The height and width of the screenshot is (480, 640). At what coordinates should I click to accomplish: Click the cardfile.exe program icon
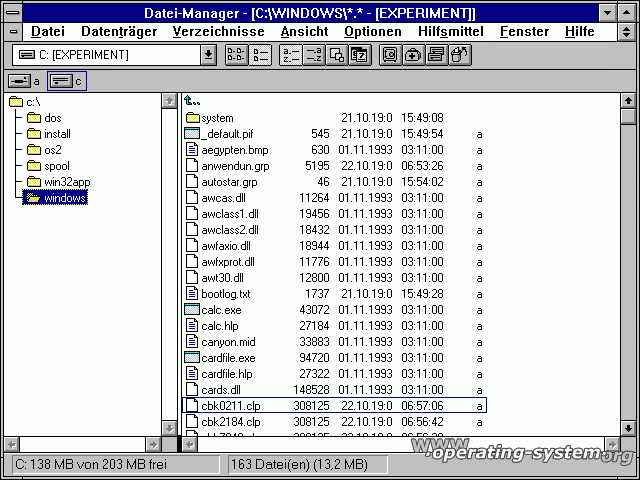click(x=192, y=358)
